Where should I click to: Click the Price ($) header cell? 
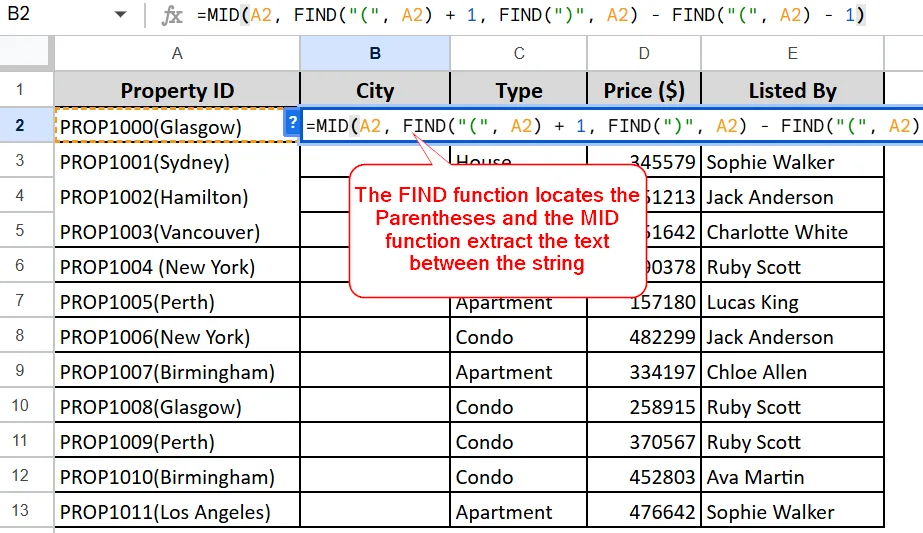644,90
